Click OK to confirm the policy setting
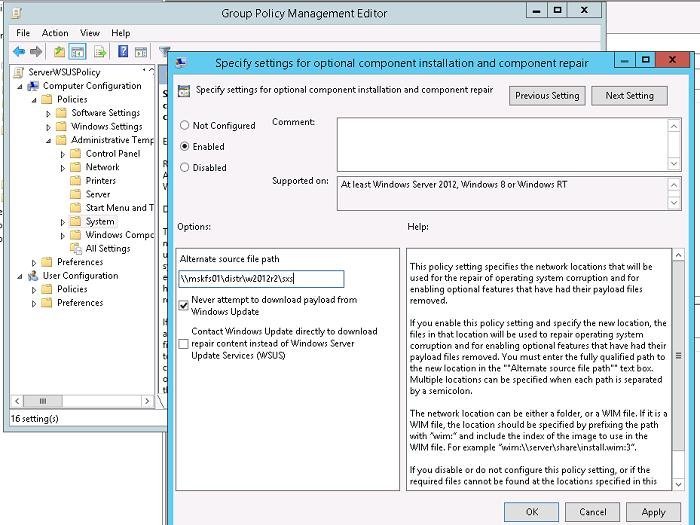This screenshot has width=700, height=525. pyautogui.click(x=531, y=512)
